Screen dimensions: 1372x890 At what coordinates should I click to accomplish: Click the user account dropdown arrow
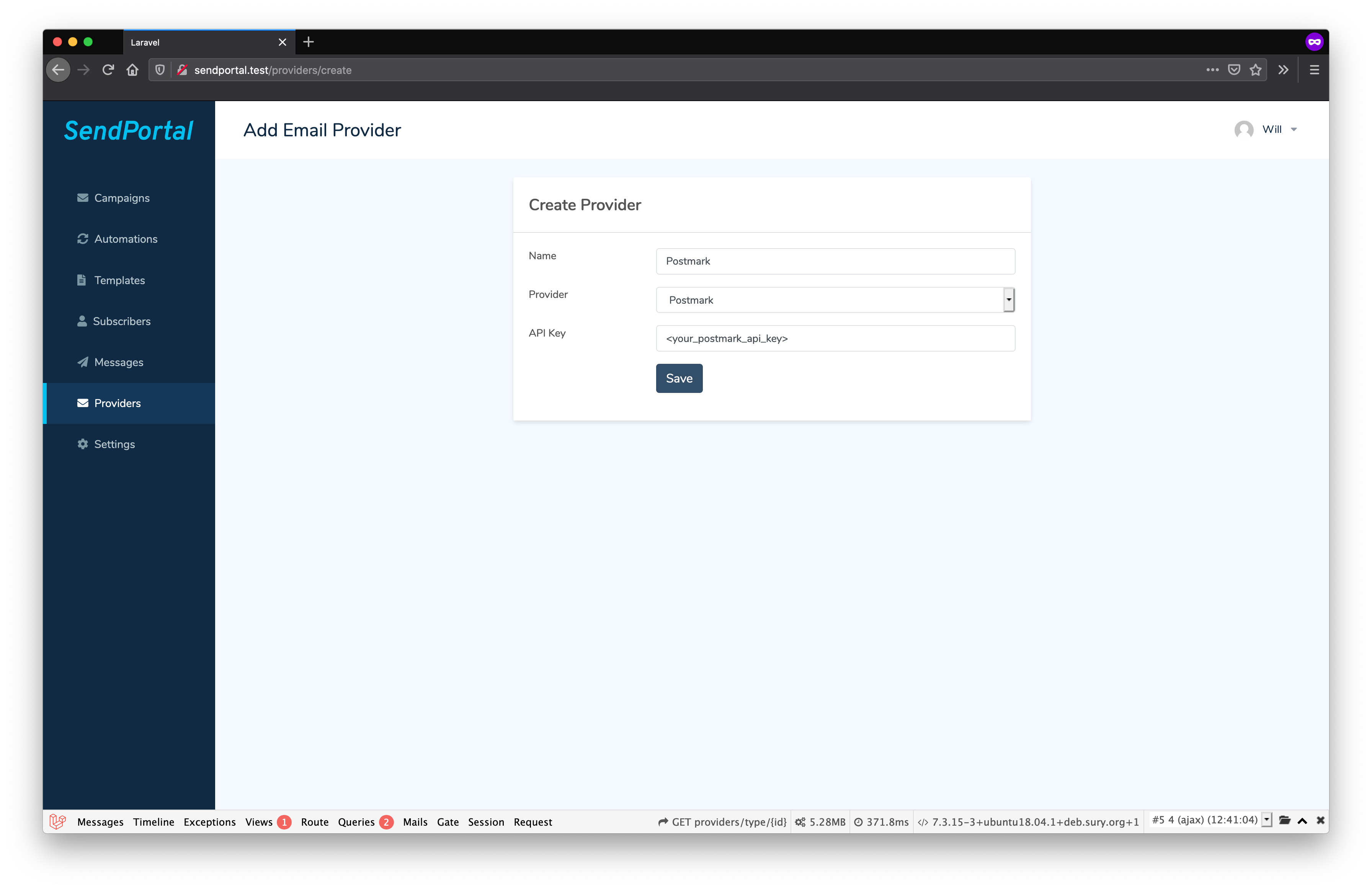(1295, 130)
